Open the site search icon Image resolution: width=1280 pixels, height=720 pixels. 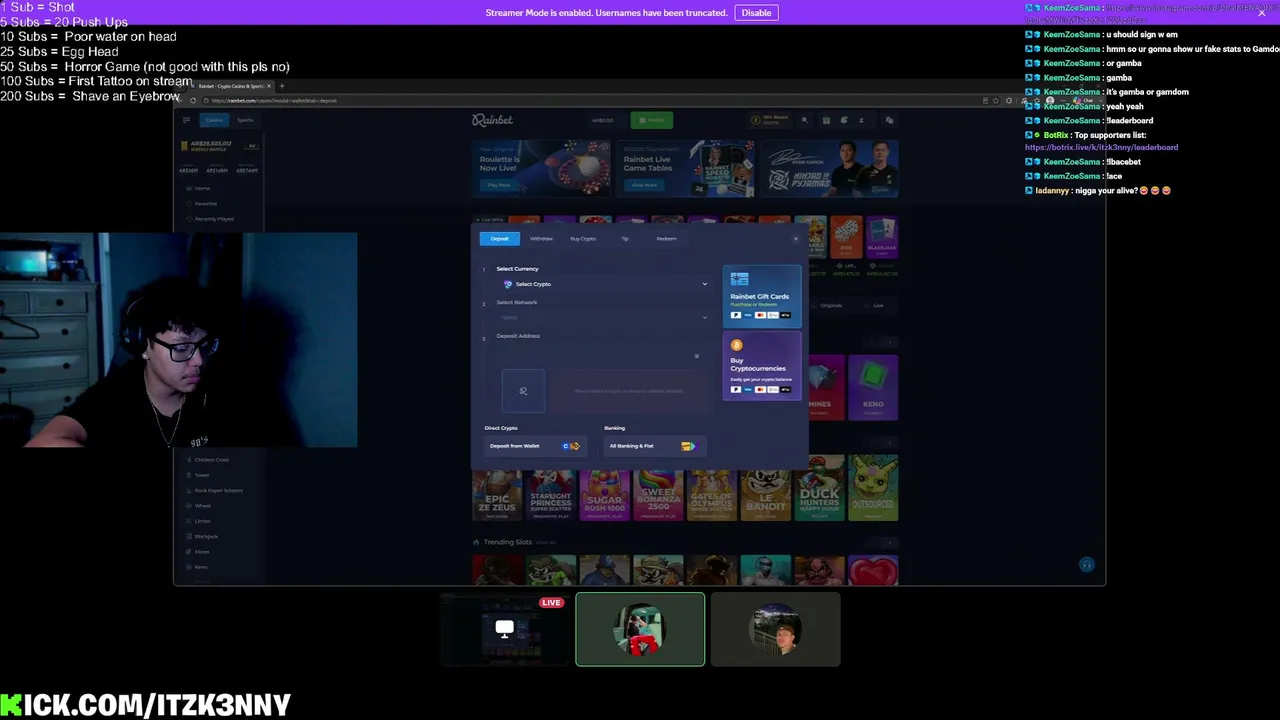(x=804, y=120)
